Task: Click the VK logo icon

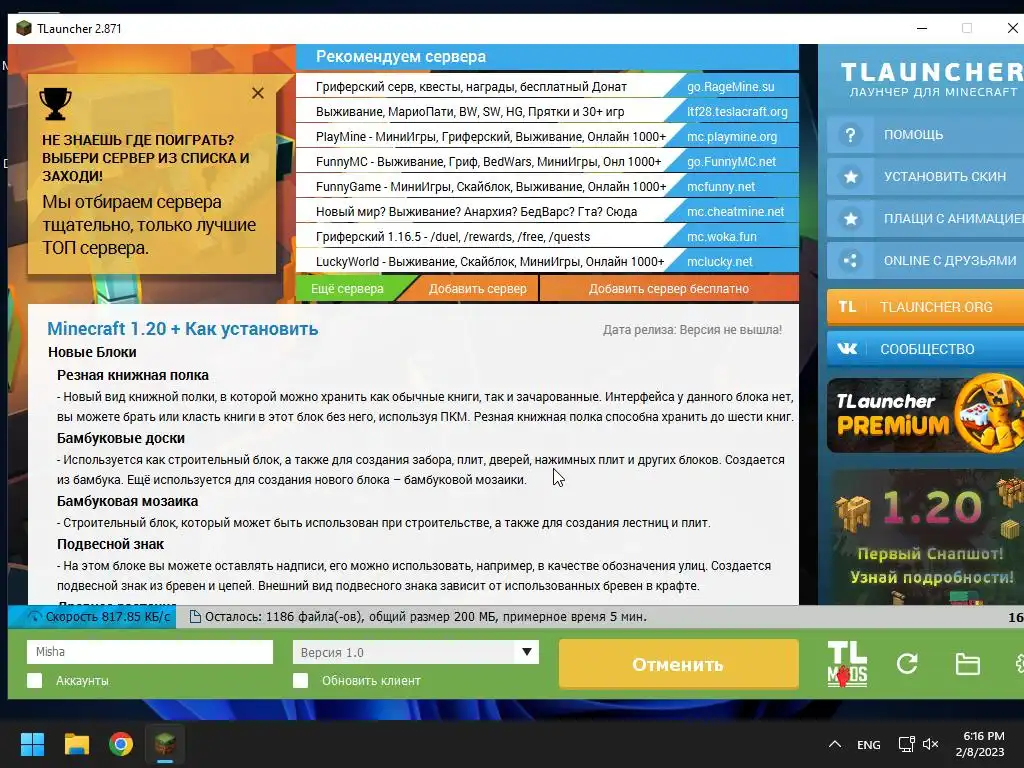Action: pos(847,349)
